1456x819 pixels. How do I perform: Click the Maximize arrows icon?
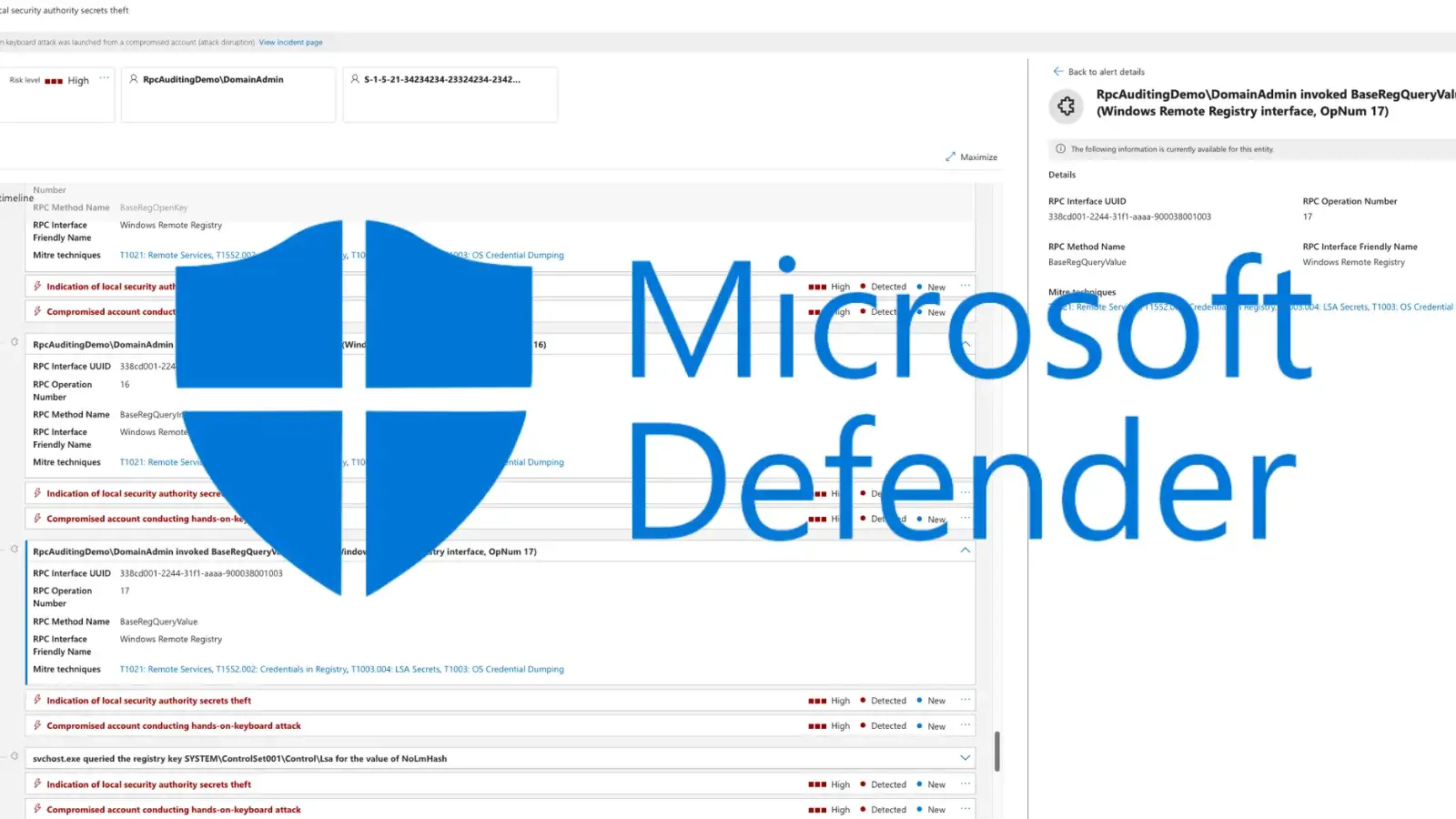coord(950,157)
